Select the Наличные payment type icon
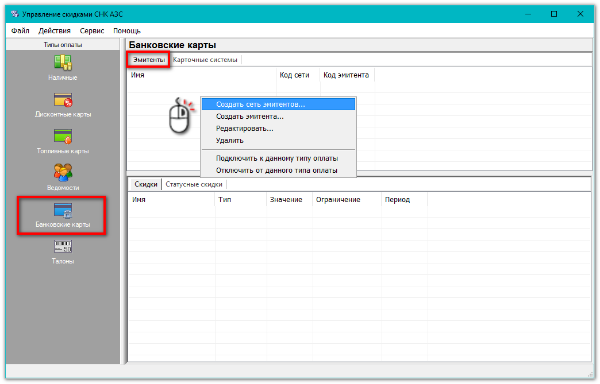The height and width of the screenshot is (384, 600). coord(63,63)
